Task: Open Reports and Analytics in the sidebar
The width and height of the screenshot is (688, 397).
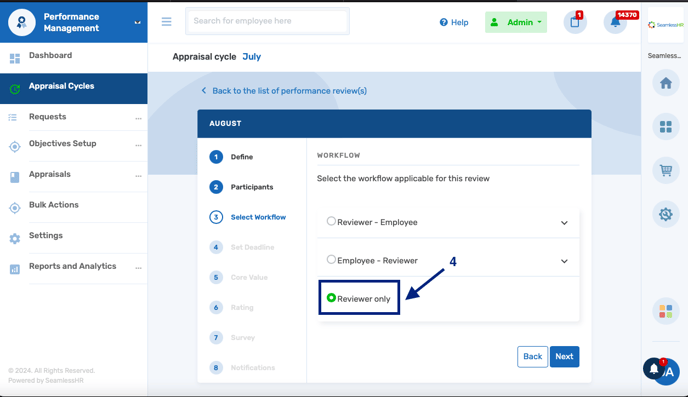Action: coord(74,268)
